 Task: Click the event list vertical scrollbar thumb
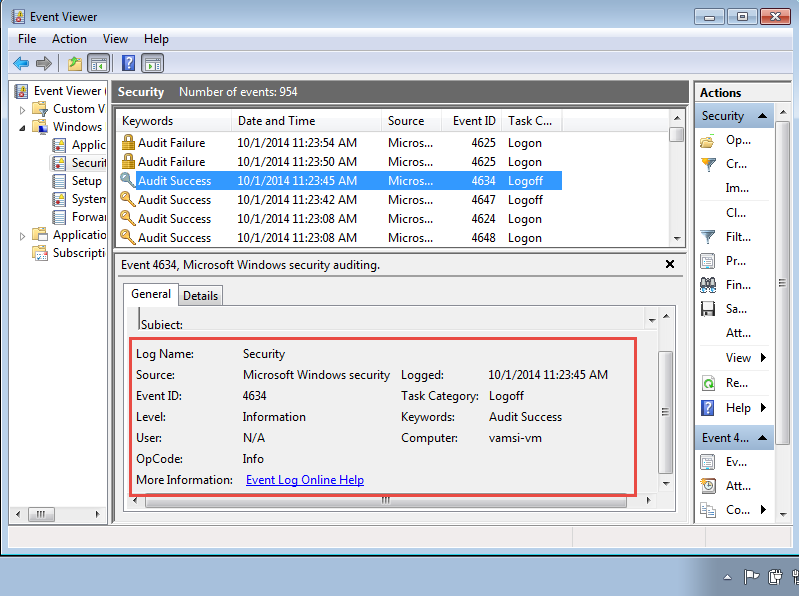(677, 134)
